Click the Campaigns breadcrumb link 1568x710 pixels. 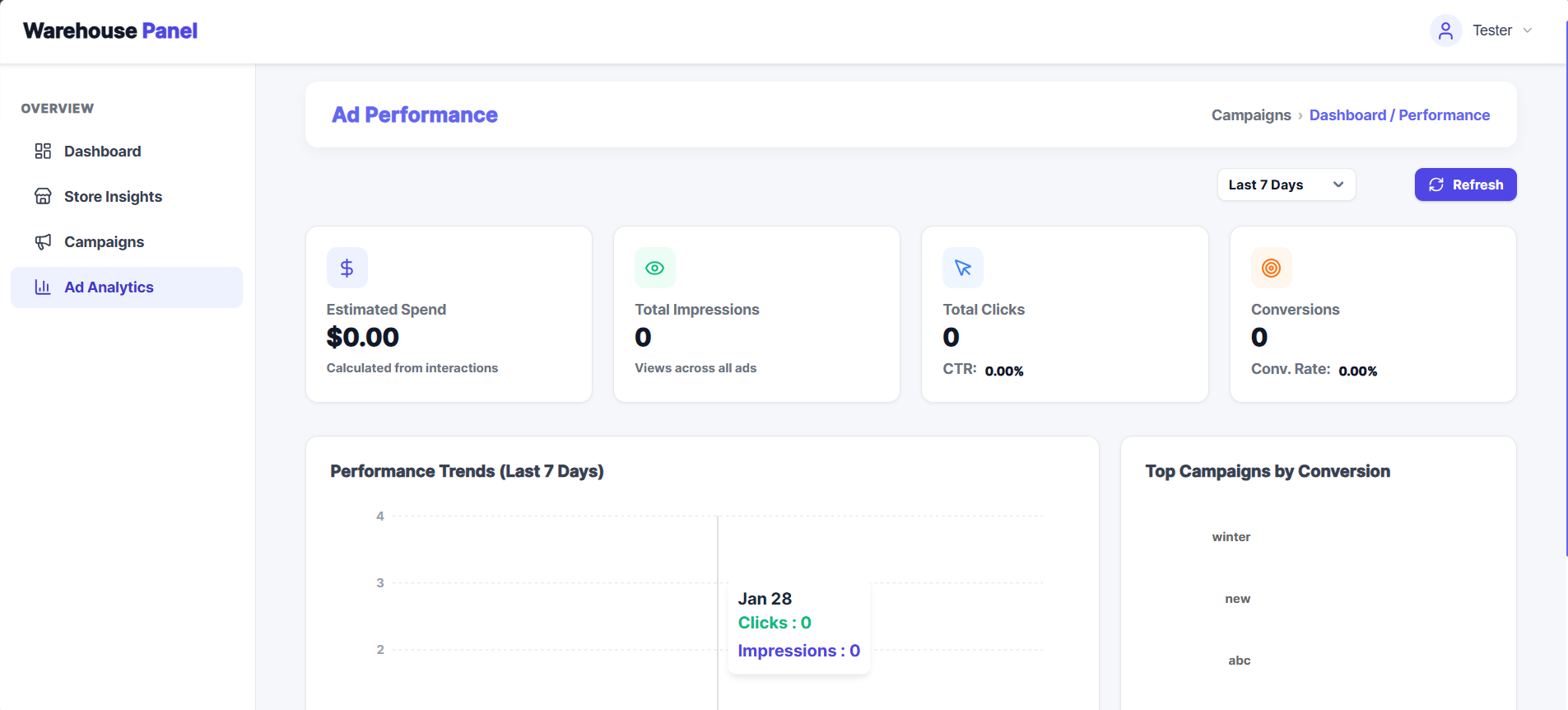pyautogui.click(x=1250, y=115)
